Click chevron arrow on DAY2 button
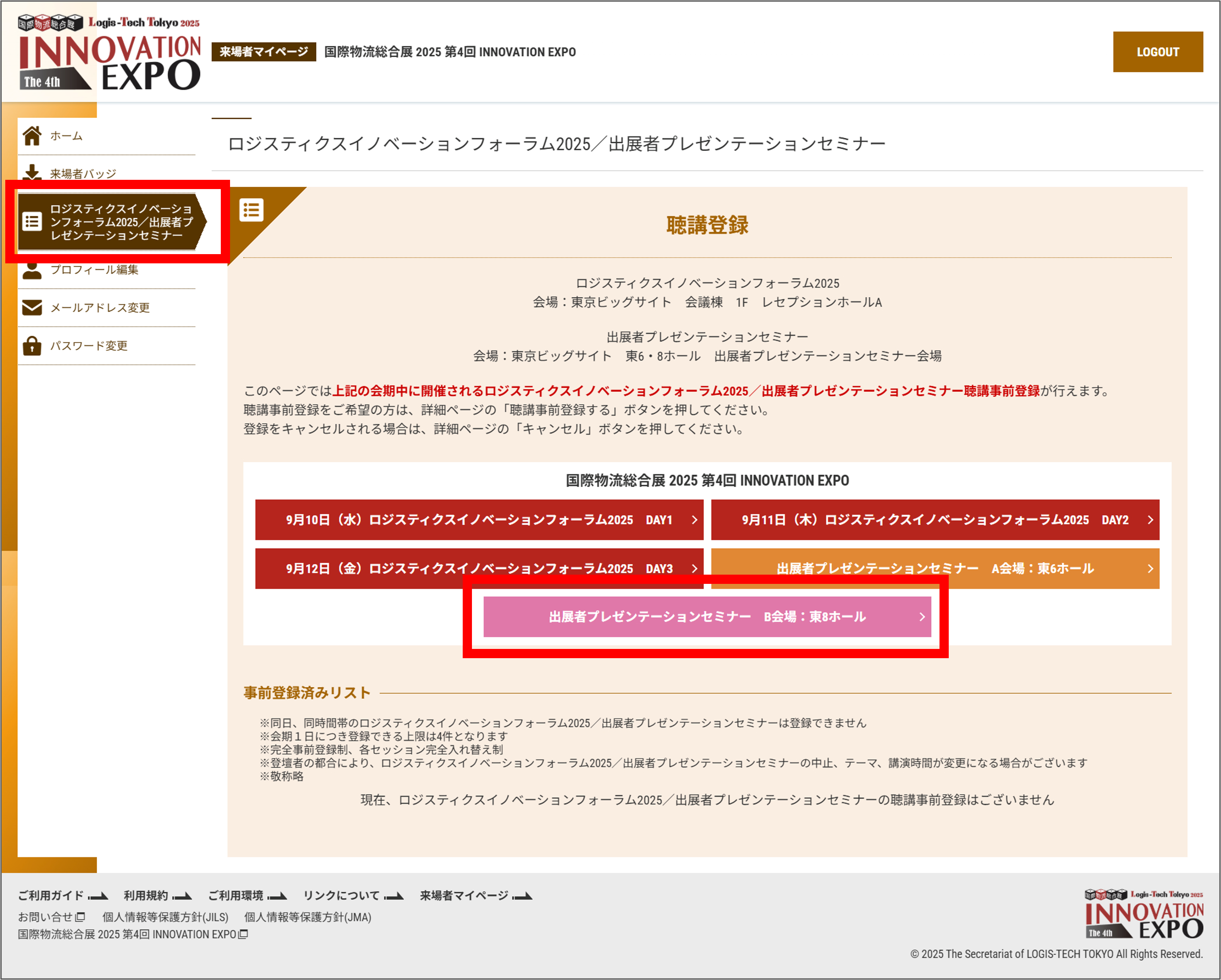 coord(1150,520)
